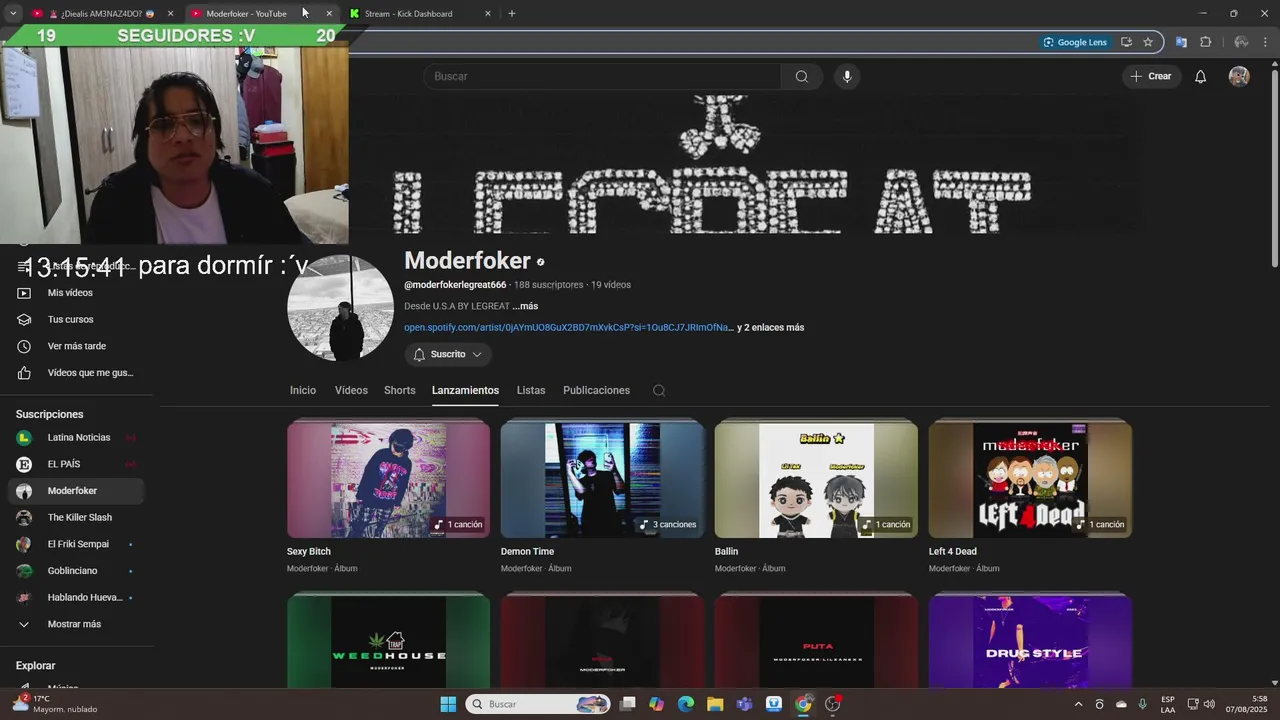This screenshot has width=1280, height=720.
Task: Open El Friki Sempai subscription
Action: click(77, 544)
